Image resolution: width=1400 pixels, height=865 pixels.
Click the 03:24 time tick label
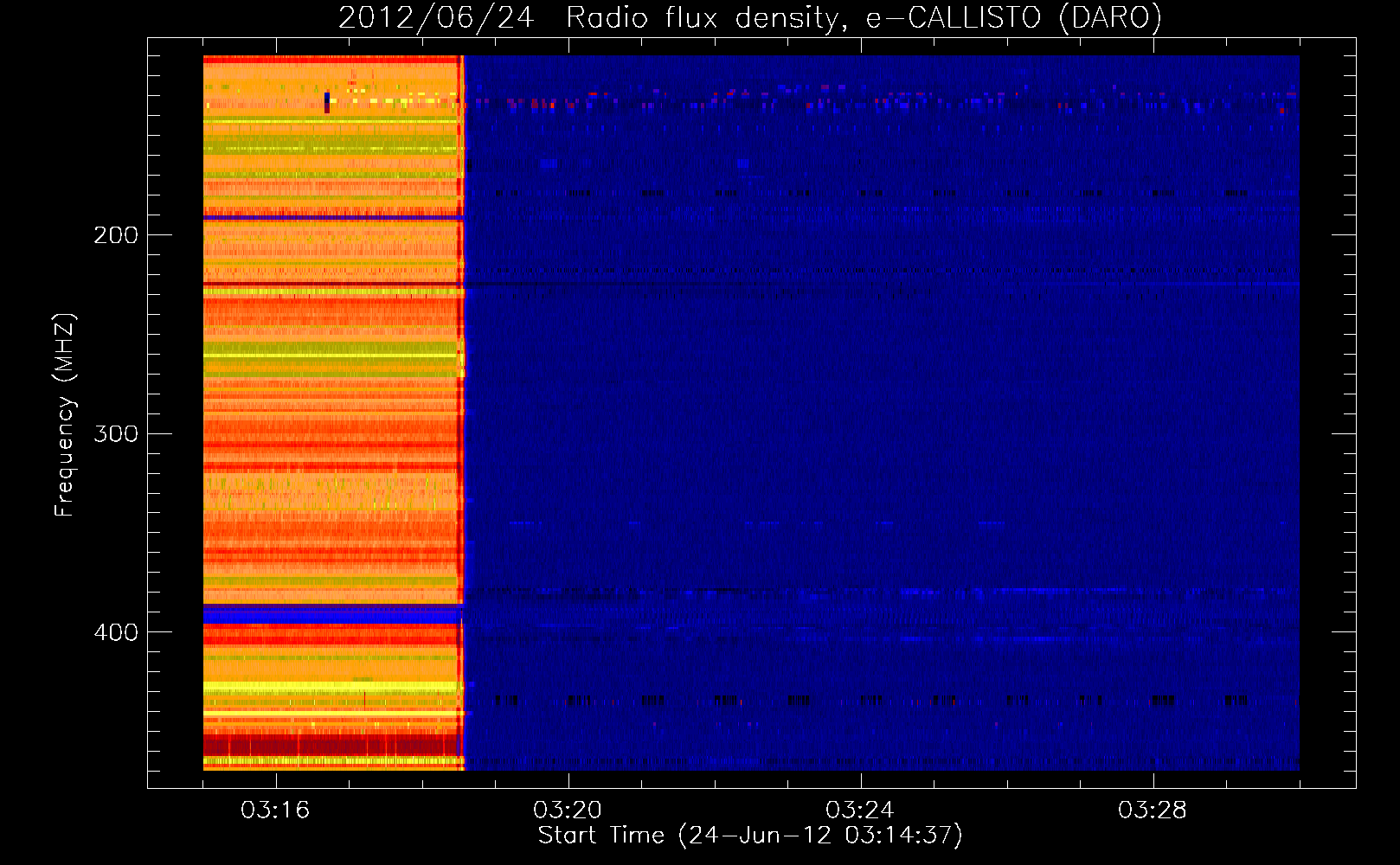coord(859,811)
